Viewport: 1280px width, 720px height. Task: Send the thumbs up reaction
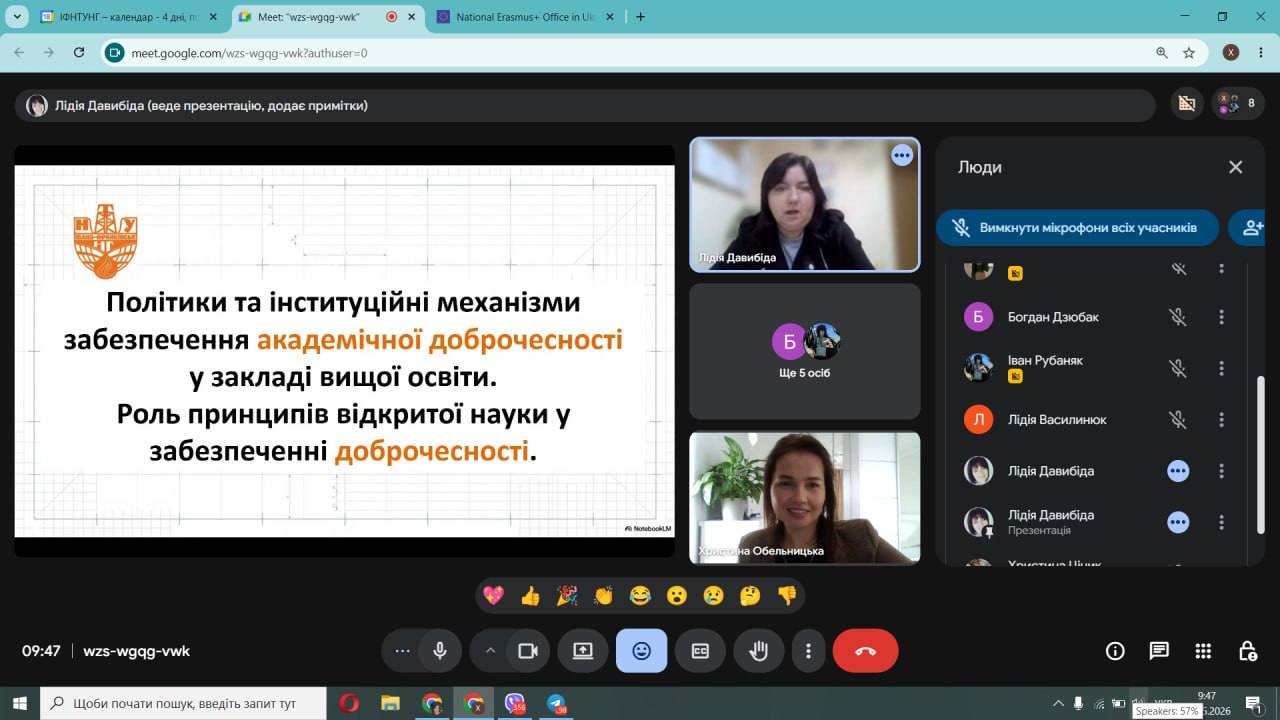[530, 596]
